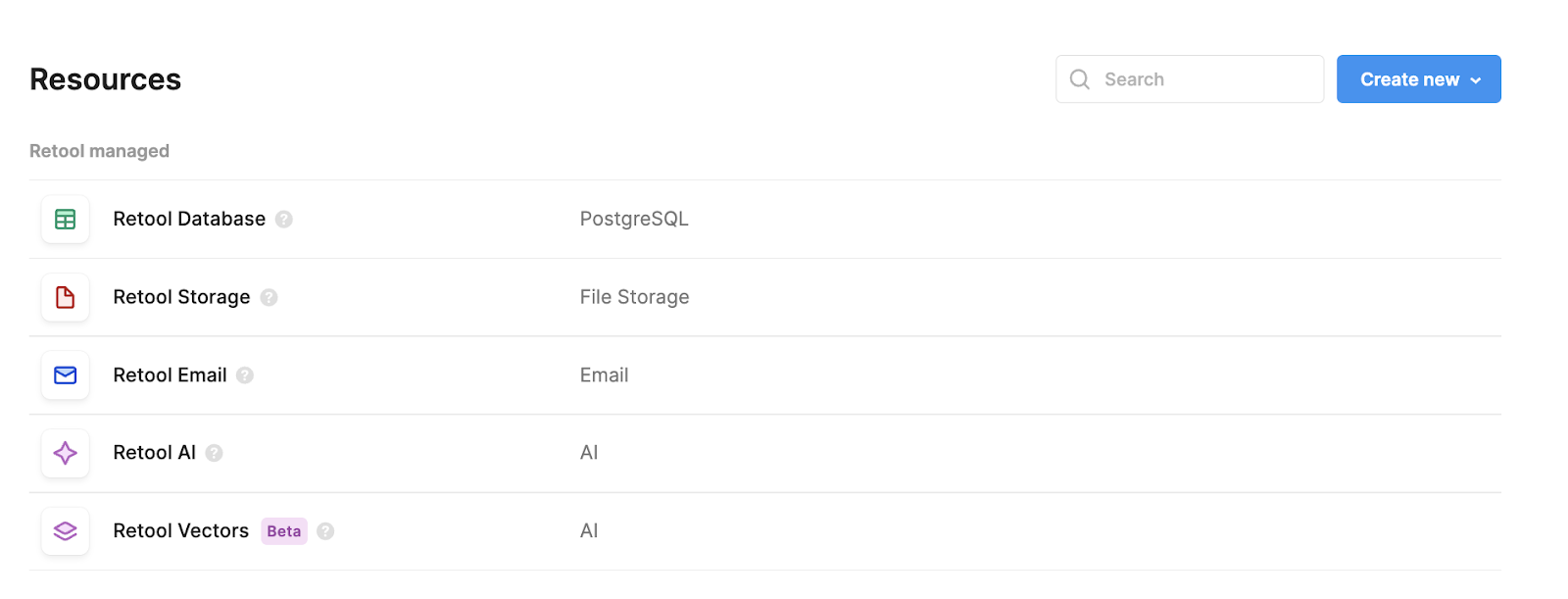Image resolution: width=1568 pixels, height=599 pixels.
Task: Show help for Retool Database
Action: (x=284, y=220)
